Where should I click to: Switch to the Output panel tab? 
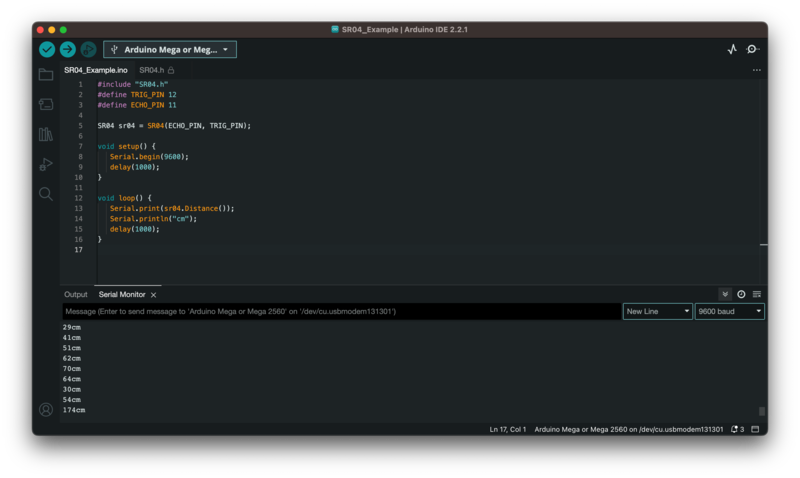(76, 294)
